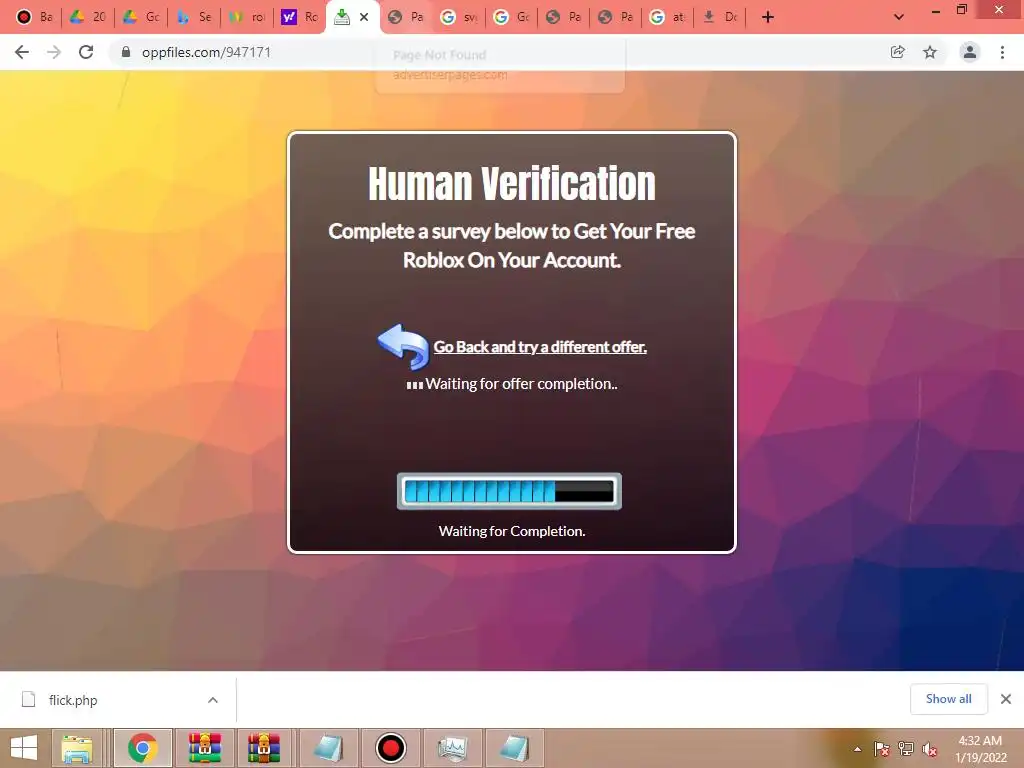Close the active oppfiles tab
The width and height of the screenshot is (1024, 768).
coord(364,17)
